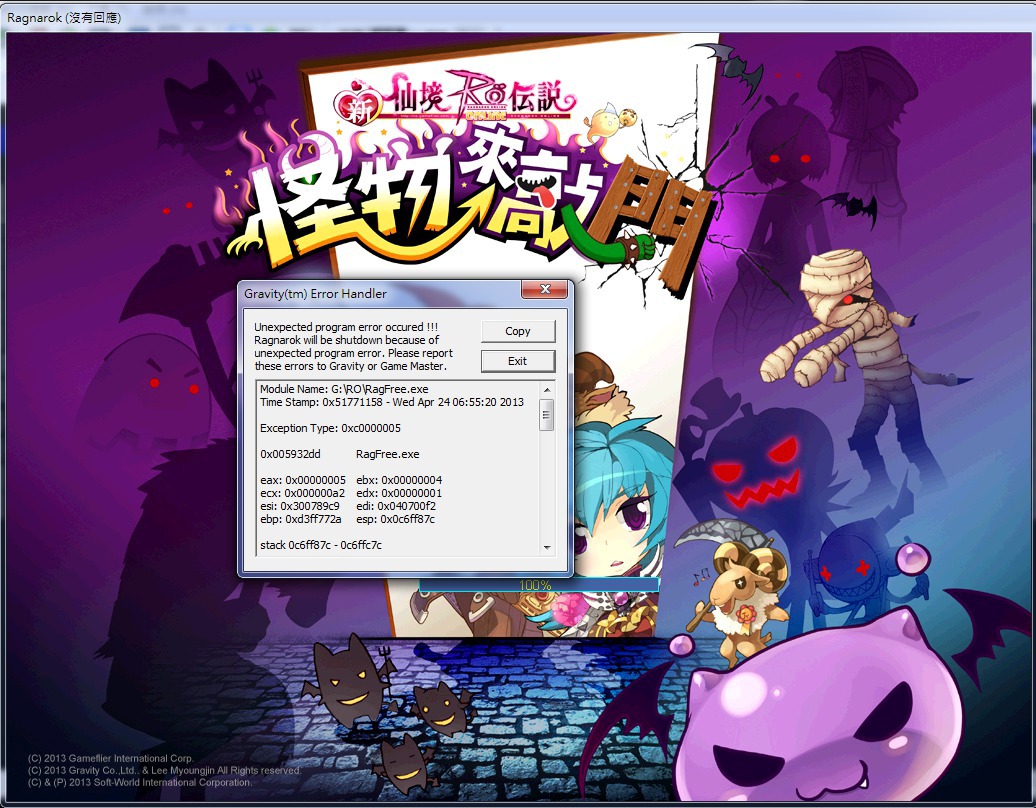Click the Copy button in Error Handler
The image size is (1036, 808).
(518, 331)
